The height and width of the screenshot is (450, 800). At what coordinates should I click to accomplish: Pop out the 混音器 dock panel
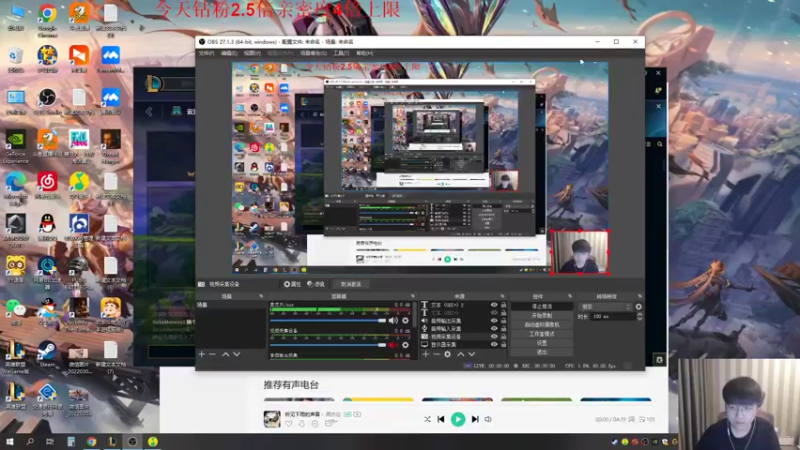pyautogui.click(x=413, y=296)
